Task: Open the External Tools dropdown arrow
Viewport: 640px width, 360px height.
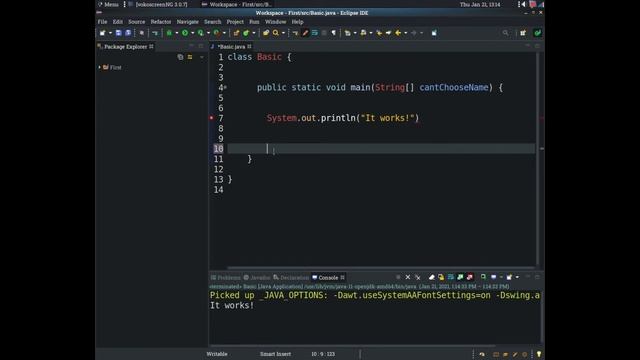Action: pyautogui.click(x=224, y=33)
